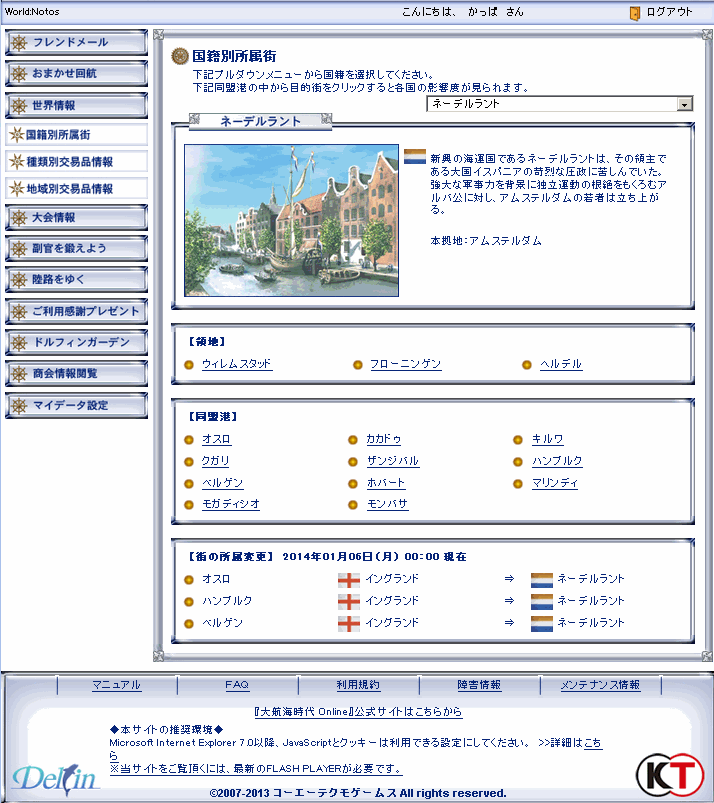Screen dimensions: 714x803
Task: Open メンテナンス情報 footer link
Action: [x=600, y=685]
